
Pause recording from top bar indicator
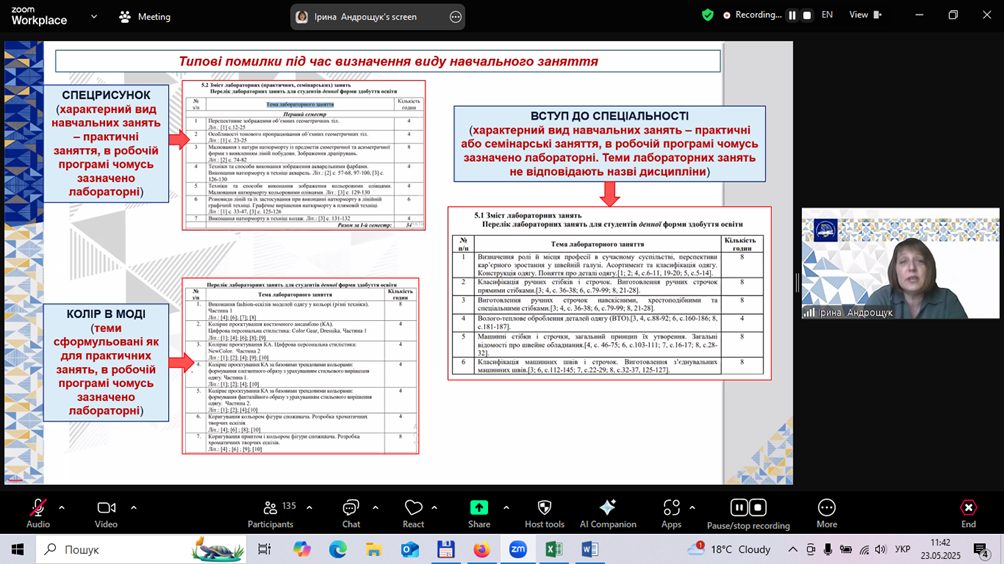[792, 15]
